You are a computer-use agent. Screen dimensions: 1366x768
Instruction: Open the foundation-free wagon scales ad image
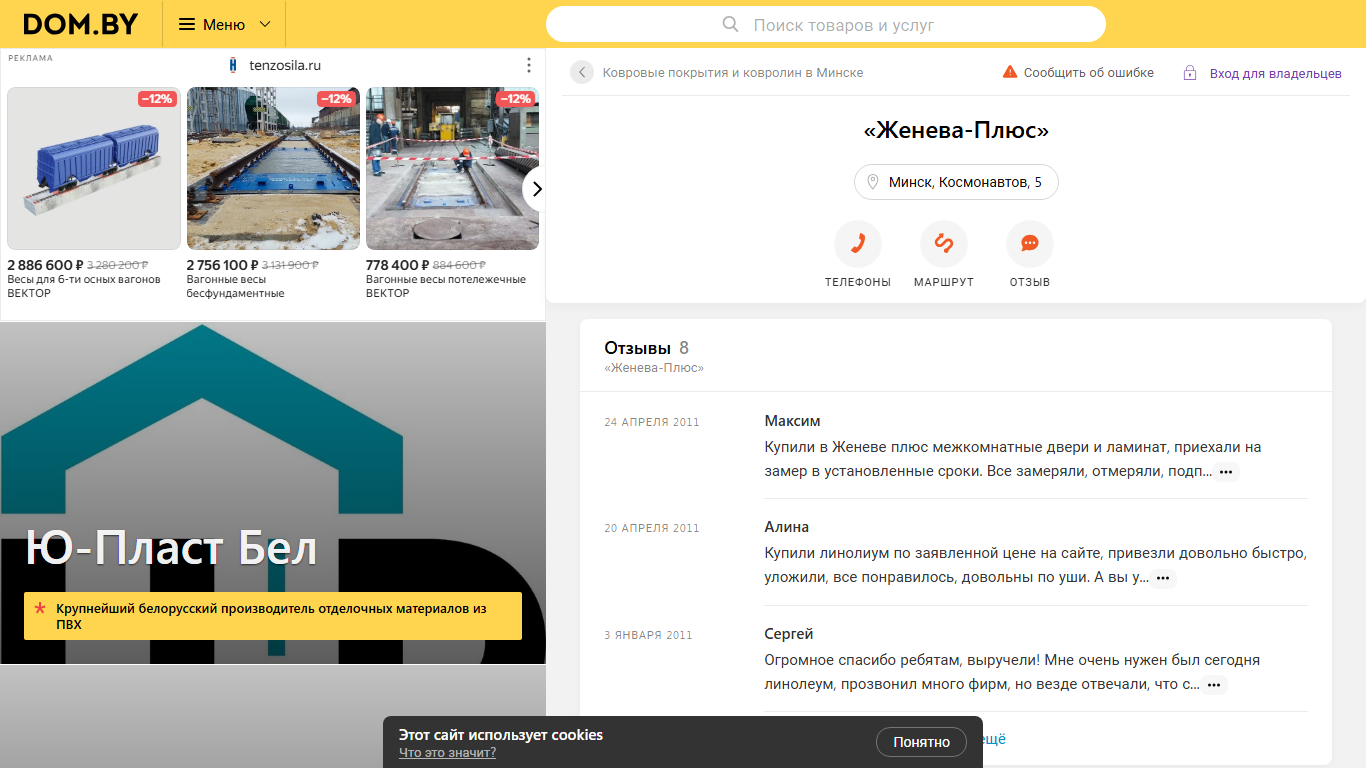click(273, 168)
